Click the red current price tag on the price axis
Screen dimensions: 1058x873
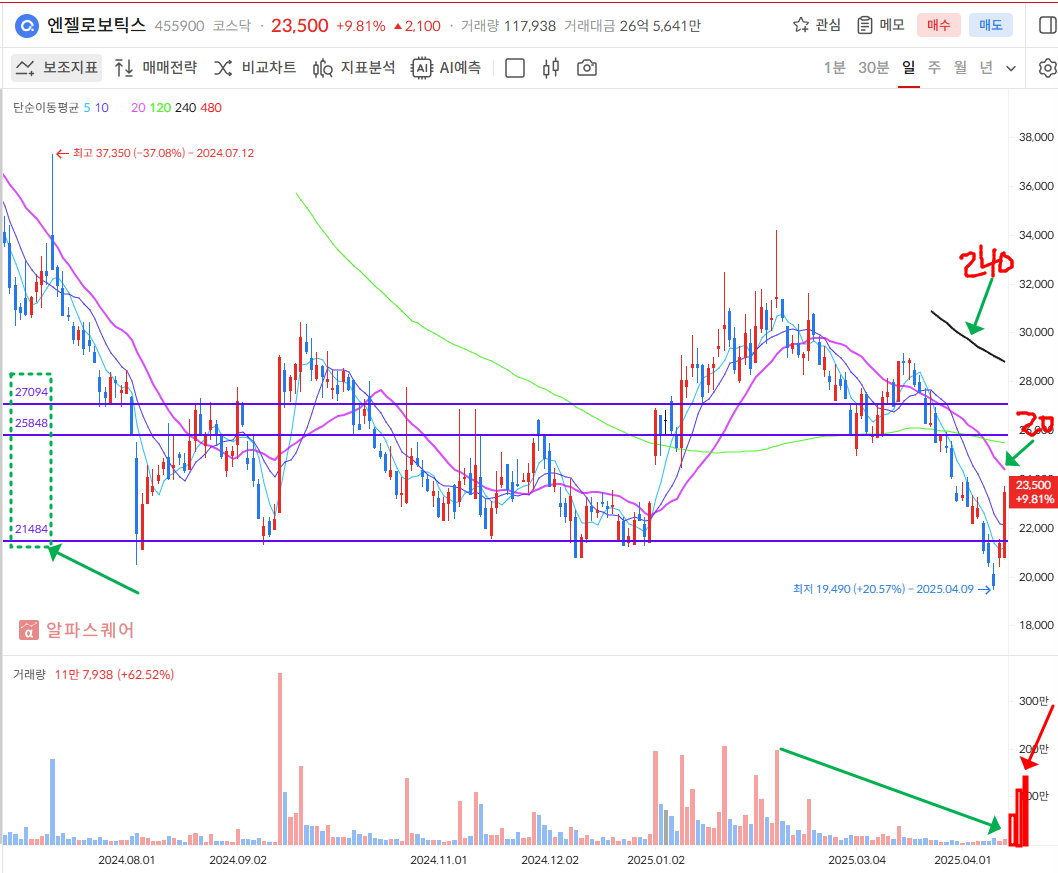(x=1033, y=492)
